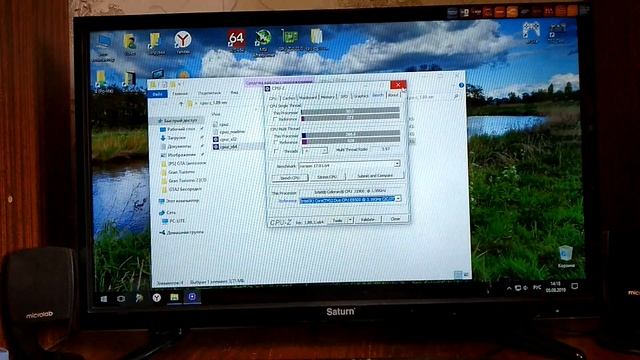The image size is (640, 360).
Task: Switch to the CPU tab in CPU-Z
Action: pos(273,98)
